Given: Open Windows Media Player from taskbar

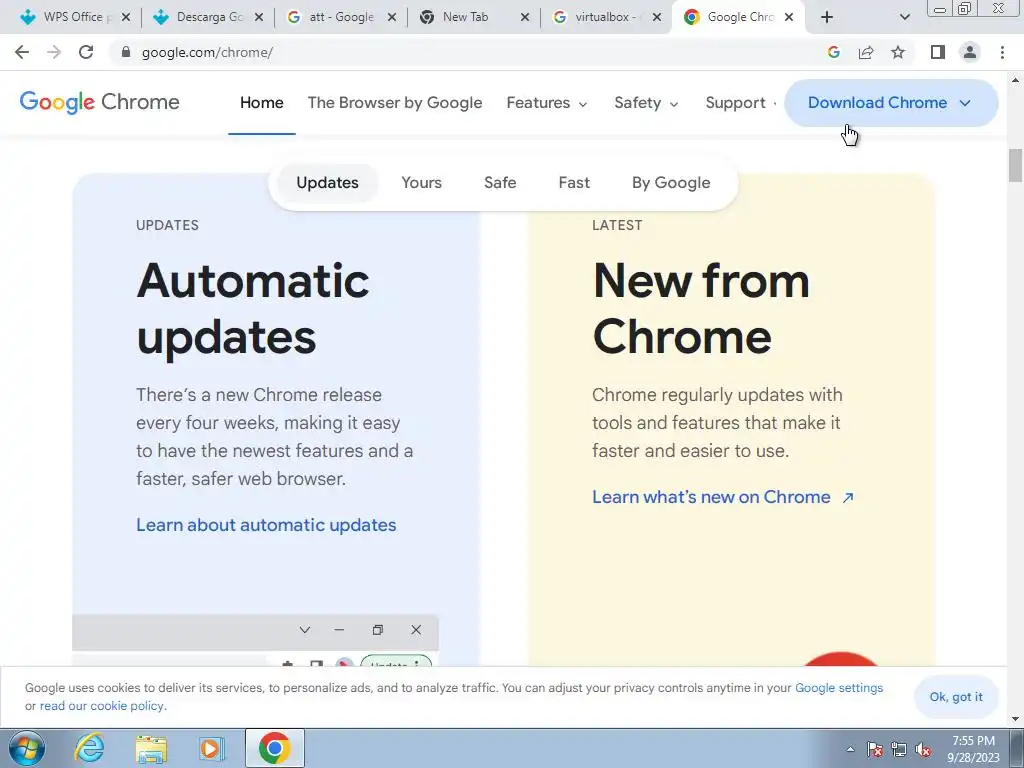Looking at the screenshot, I should 212,748.
